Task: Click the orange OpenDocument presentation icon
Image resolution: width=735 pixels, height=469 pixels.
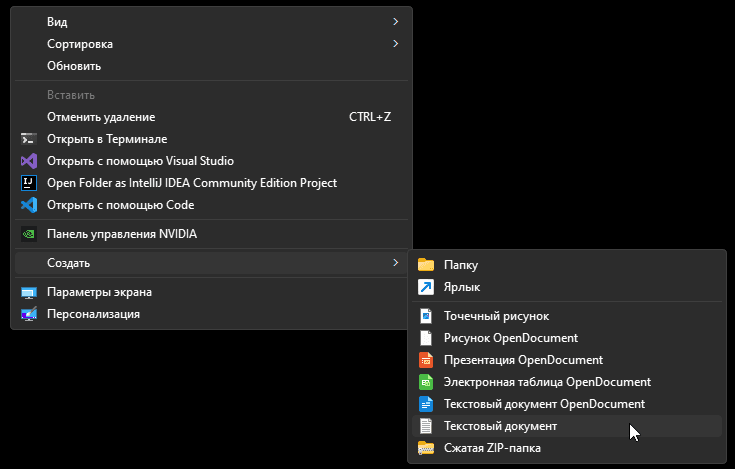Action: [426, 360]
